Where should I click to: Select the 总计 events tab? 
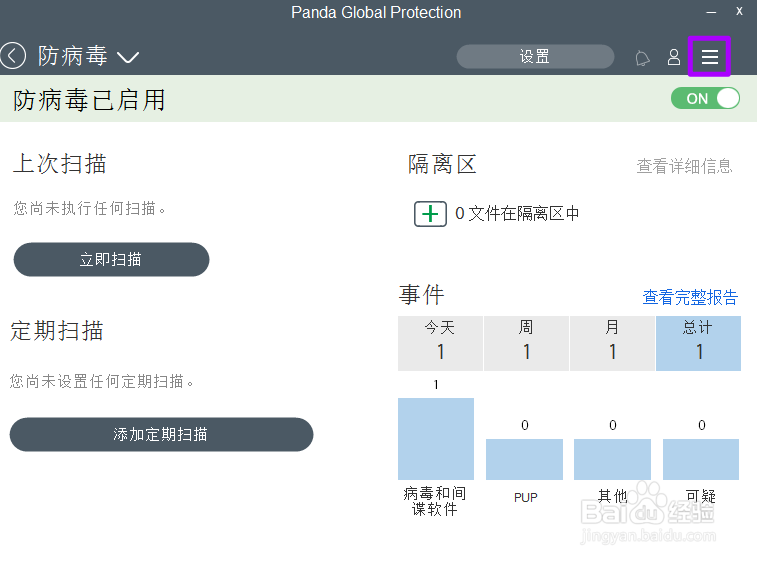[x=698, y=343]
